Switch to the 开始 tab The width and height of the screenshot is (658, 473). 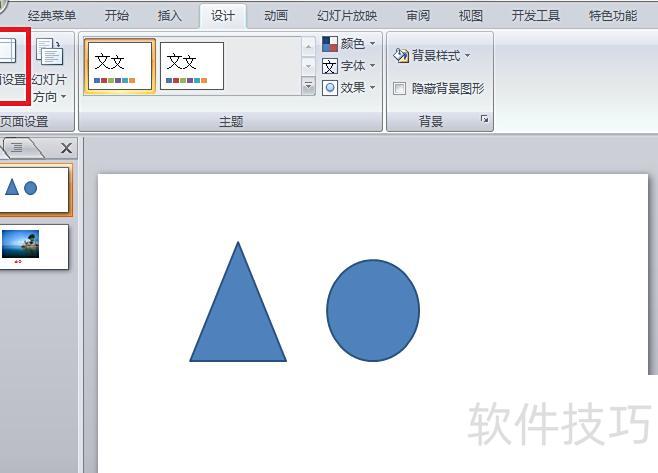coord(117,16)
